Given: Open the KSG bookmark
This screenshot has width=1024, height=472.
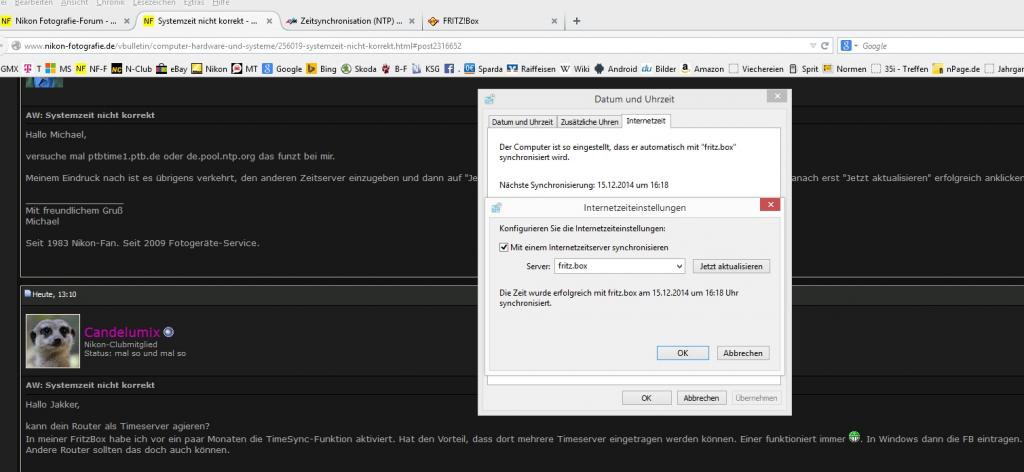Looking at the screenshot, I should coord(426,69).
